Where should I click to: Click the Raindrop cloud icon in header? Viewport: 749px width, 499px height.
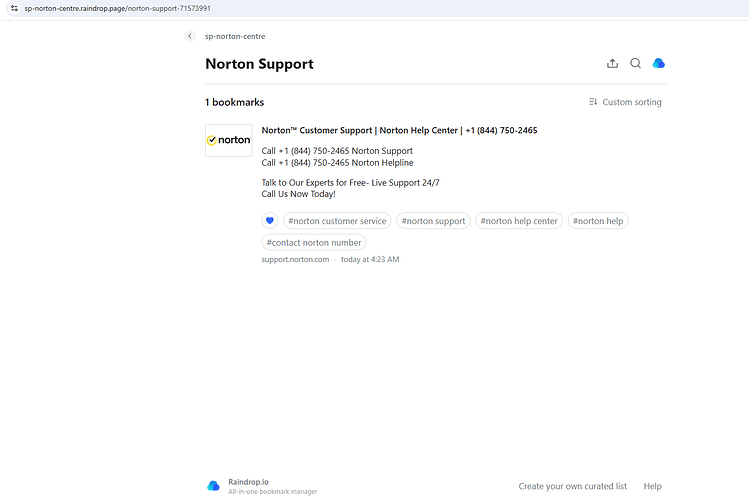click(x=658, y=63)
